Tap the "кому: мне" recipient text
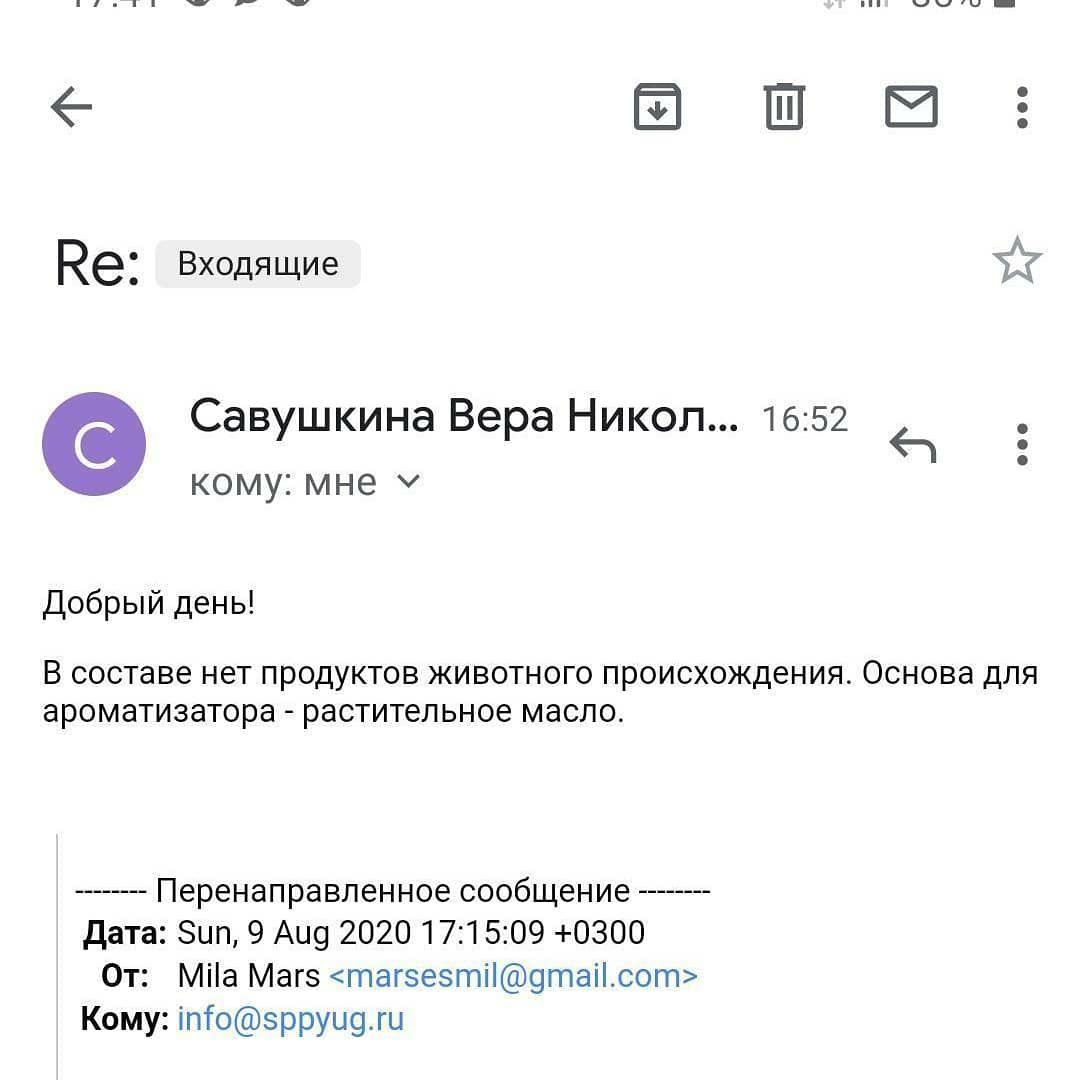This screenshot has width=1080, height=1080. point(283,482)
